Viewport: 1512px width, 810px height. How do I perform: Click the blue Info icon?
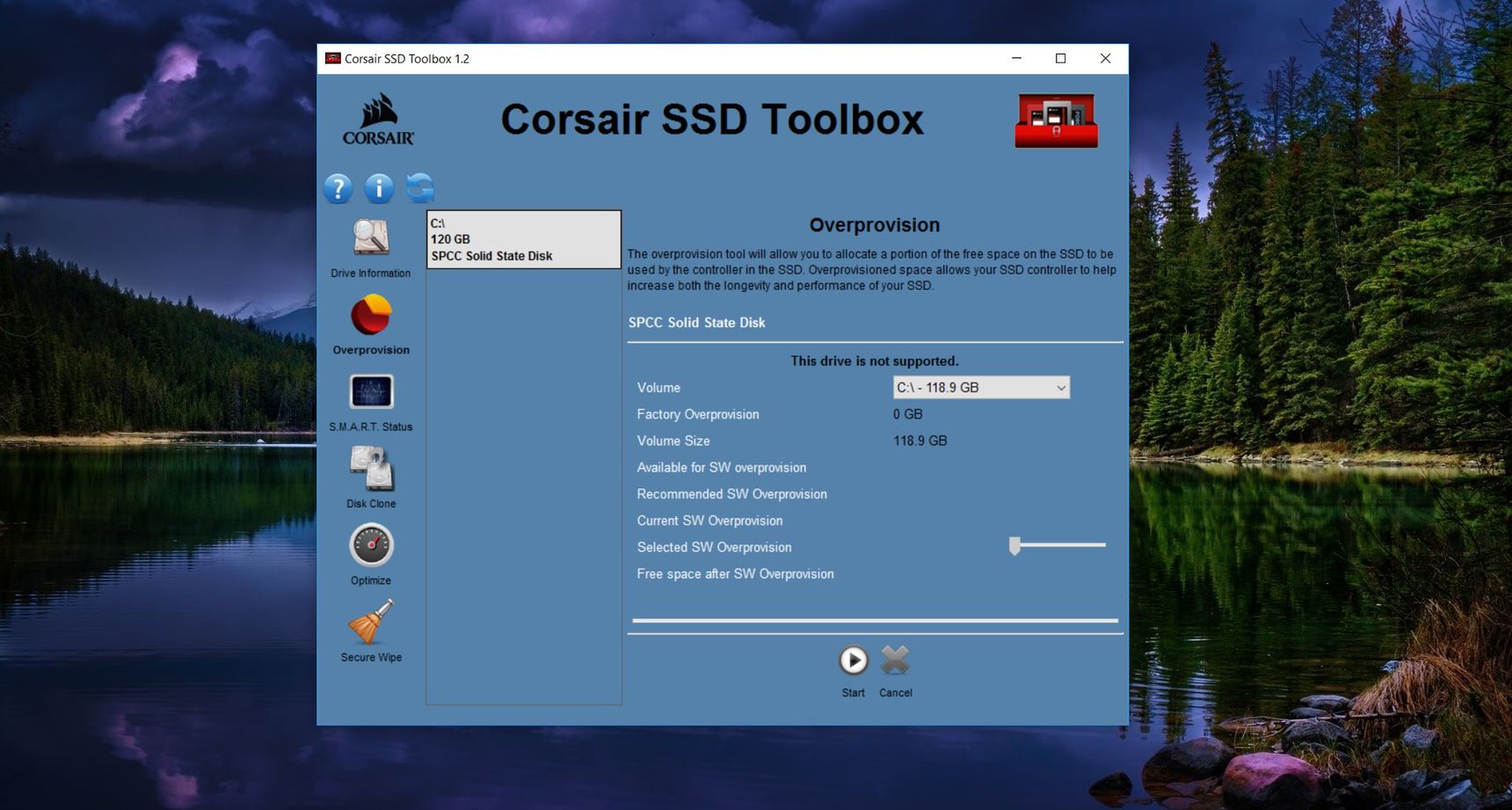pos(379,188)
